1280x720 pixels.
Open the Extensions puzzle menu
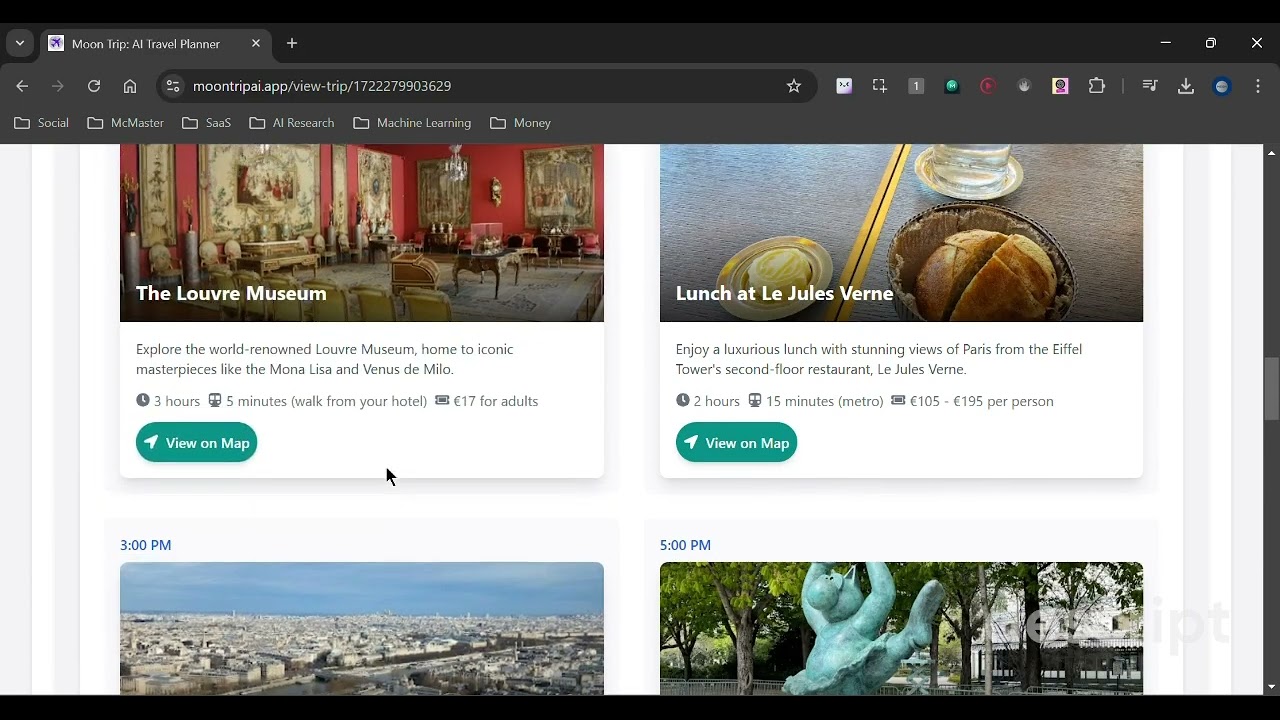point(1097,86)
